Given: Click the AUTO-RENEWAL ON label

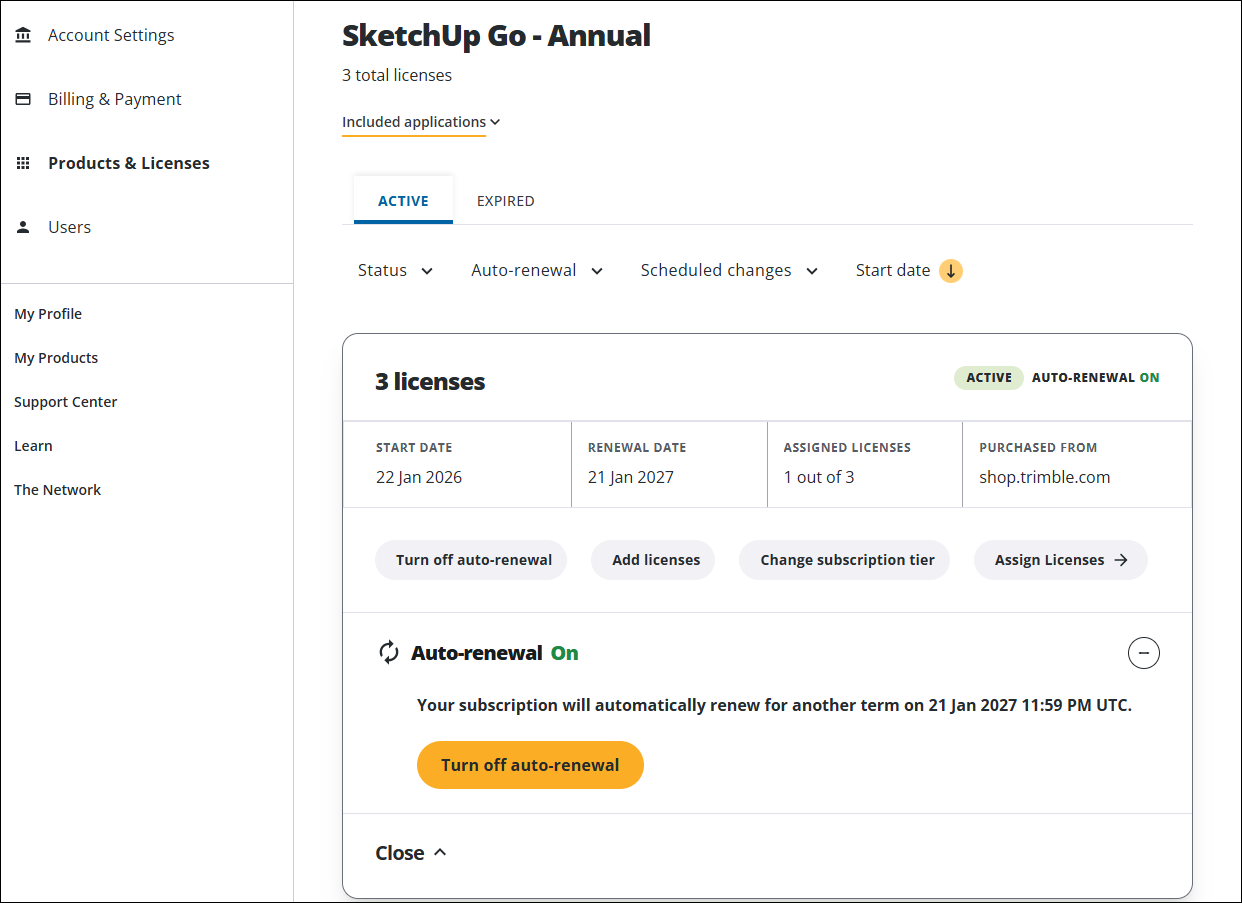Looking at the screenshot, I should [x=1096, y=377].
